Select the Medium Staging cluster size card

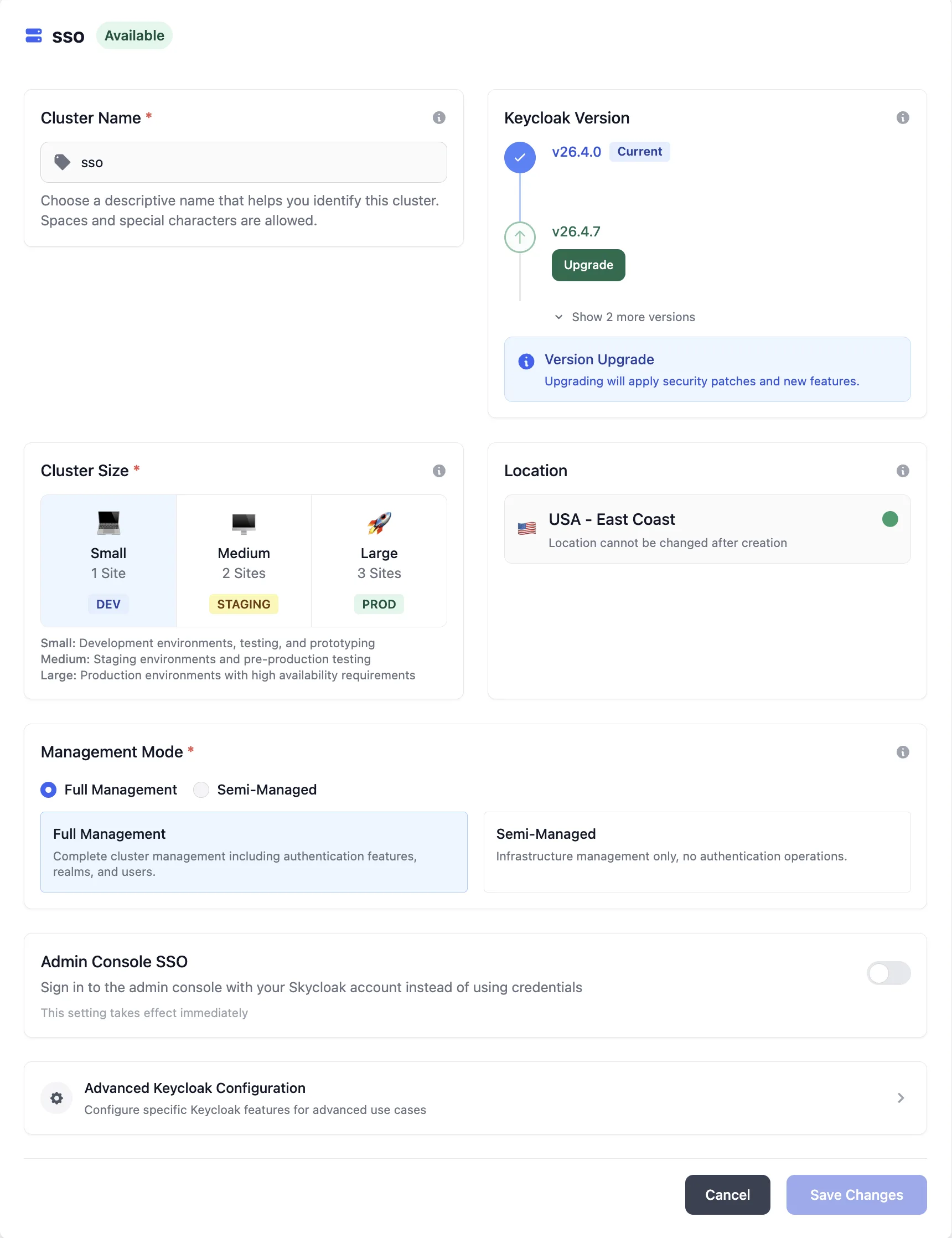point(243,561)
